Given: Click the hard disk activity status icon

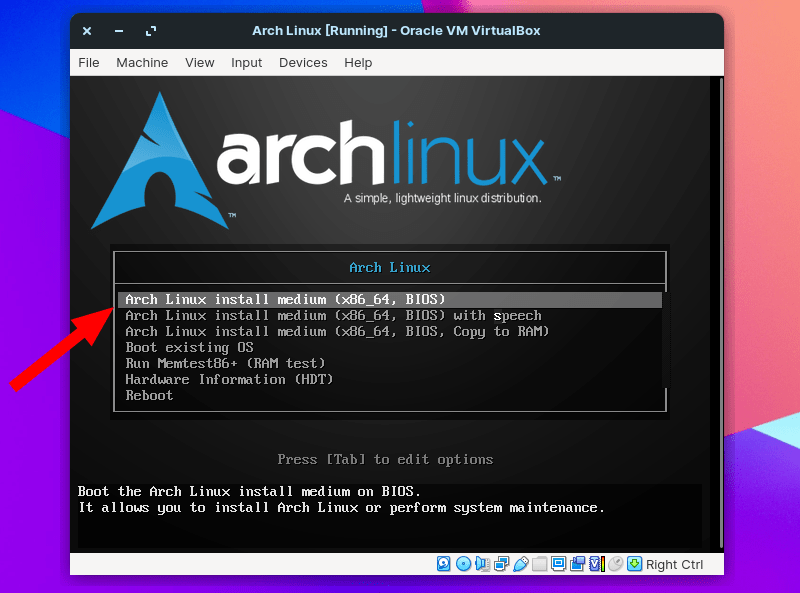Looking at the screenshot, I should [442, 564].
